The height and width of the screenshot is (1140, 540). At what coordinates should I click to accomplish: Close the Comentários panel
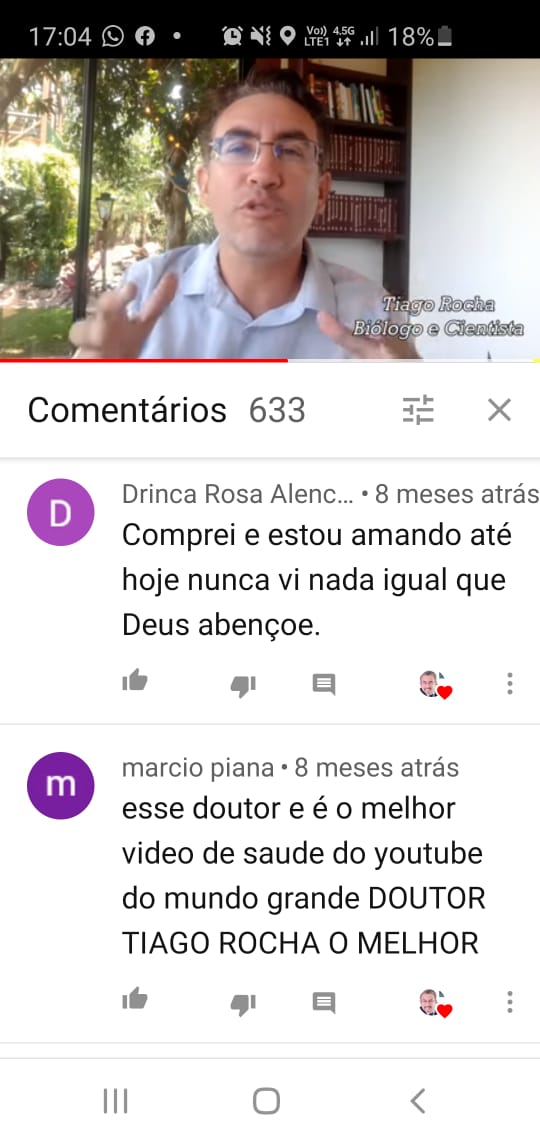499,410
